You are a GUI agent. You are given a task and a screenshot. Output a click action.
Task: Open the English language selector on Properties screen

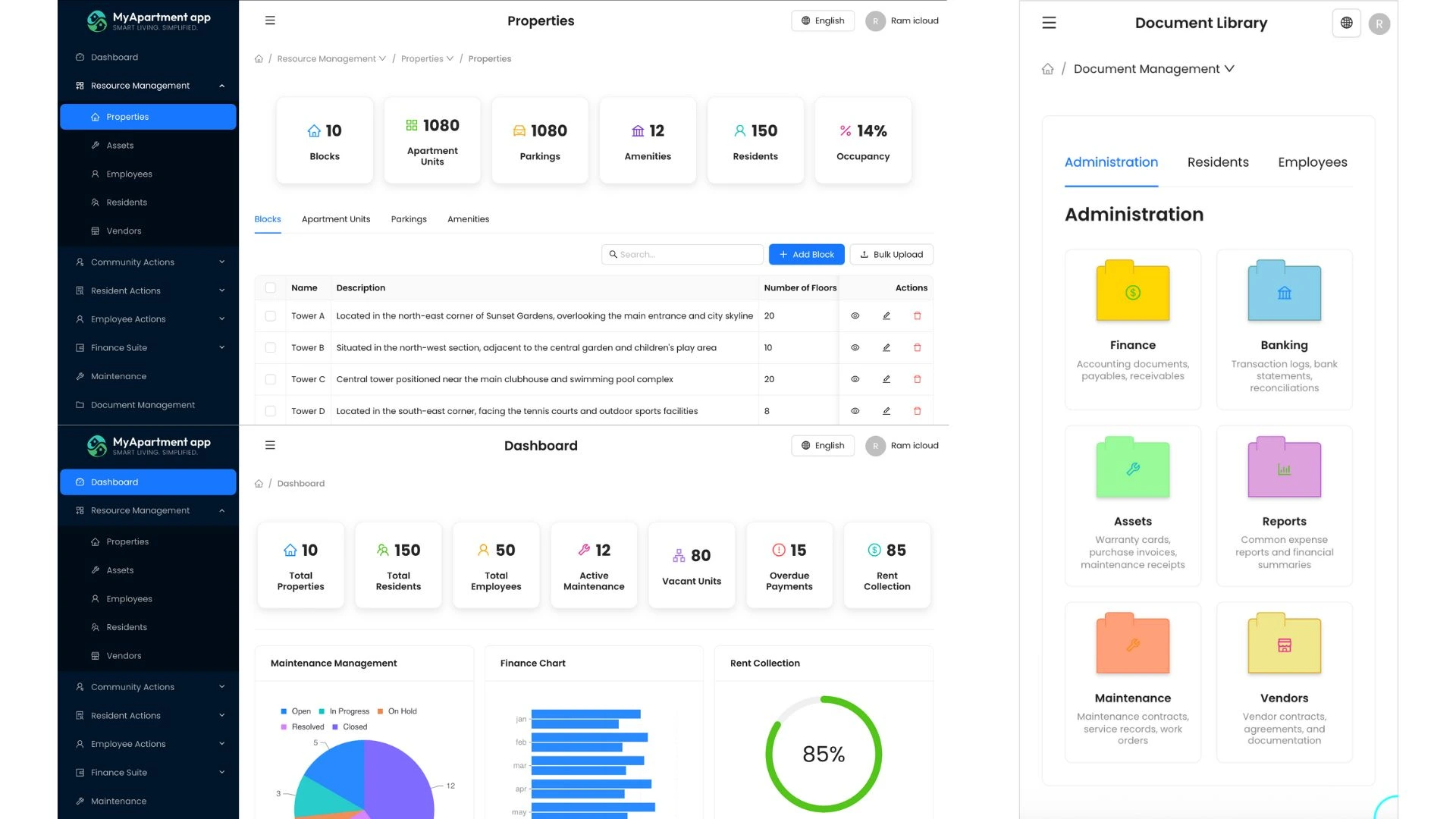click(x=823, y=20)
